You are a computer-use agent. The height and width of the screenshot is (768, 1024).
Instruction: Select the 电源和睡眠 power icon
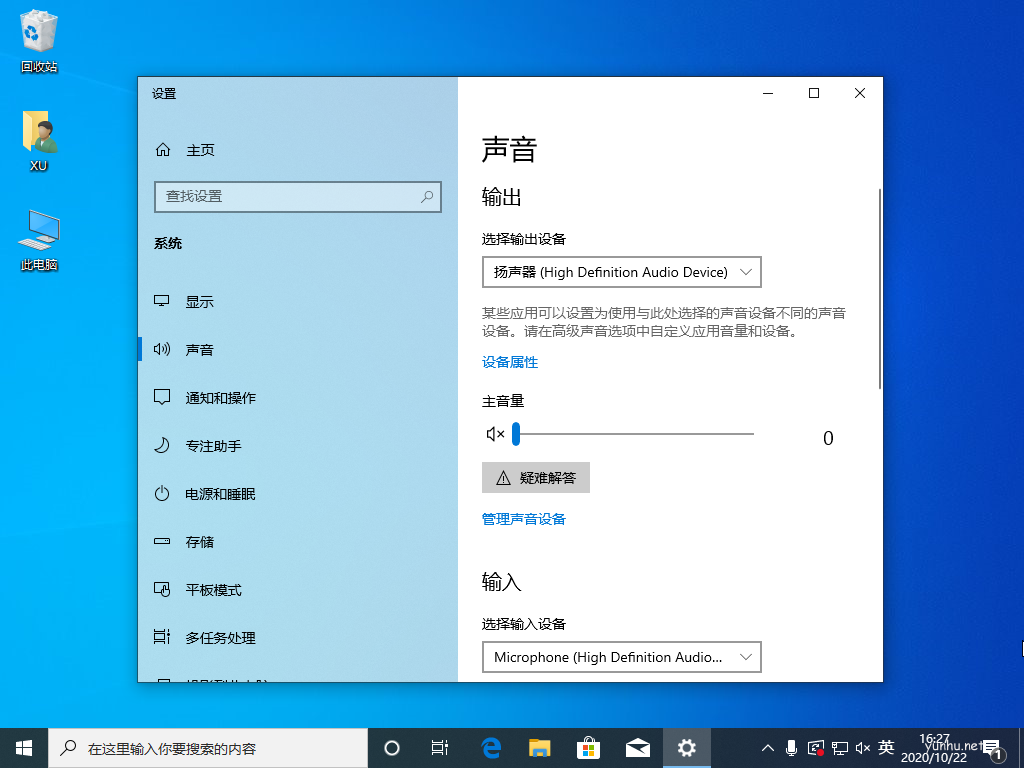pyautogui.click(x=162, y=493)
